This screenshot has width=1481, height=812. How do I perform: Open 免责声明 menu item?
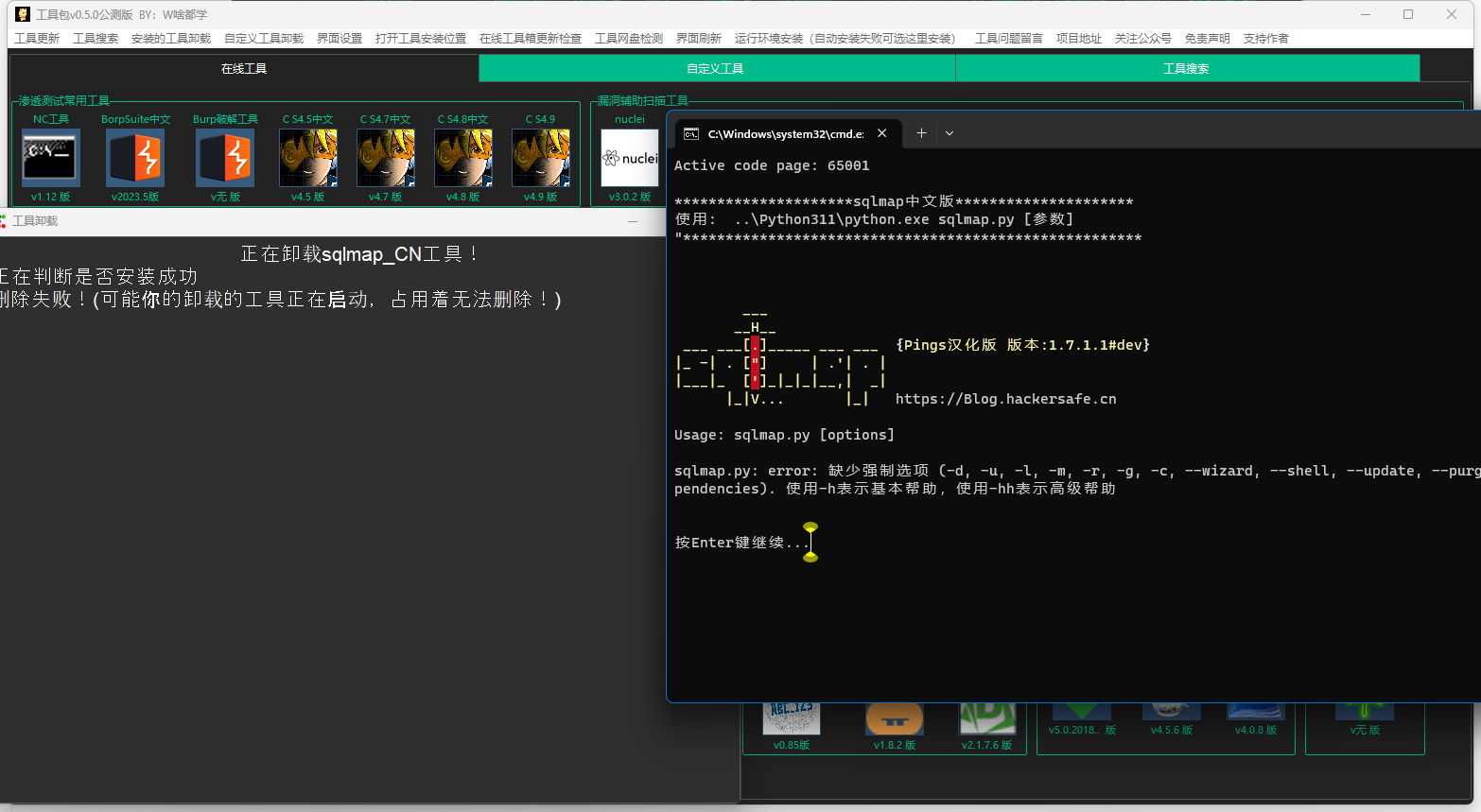(x=1208, y=39)
